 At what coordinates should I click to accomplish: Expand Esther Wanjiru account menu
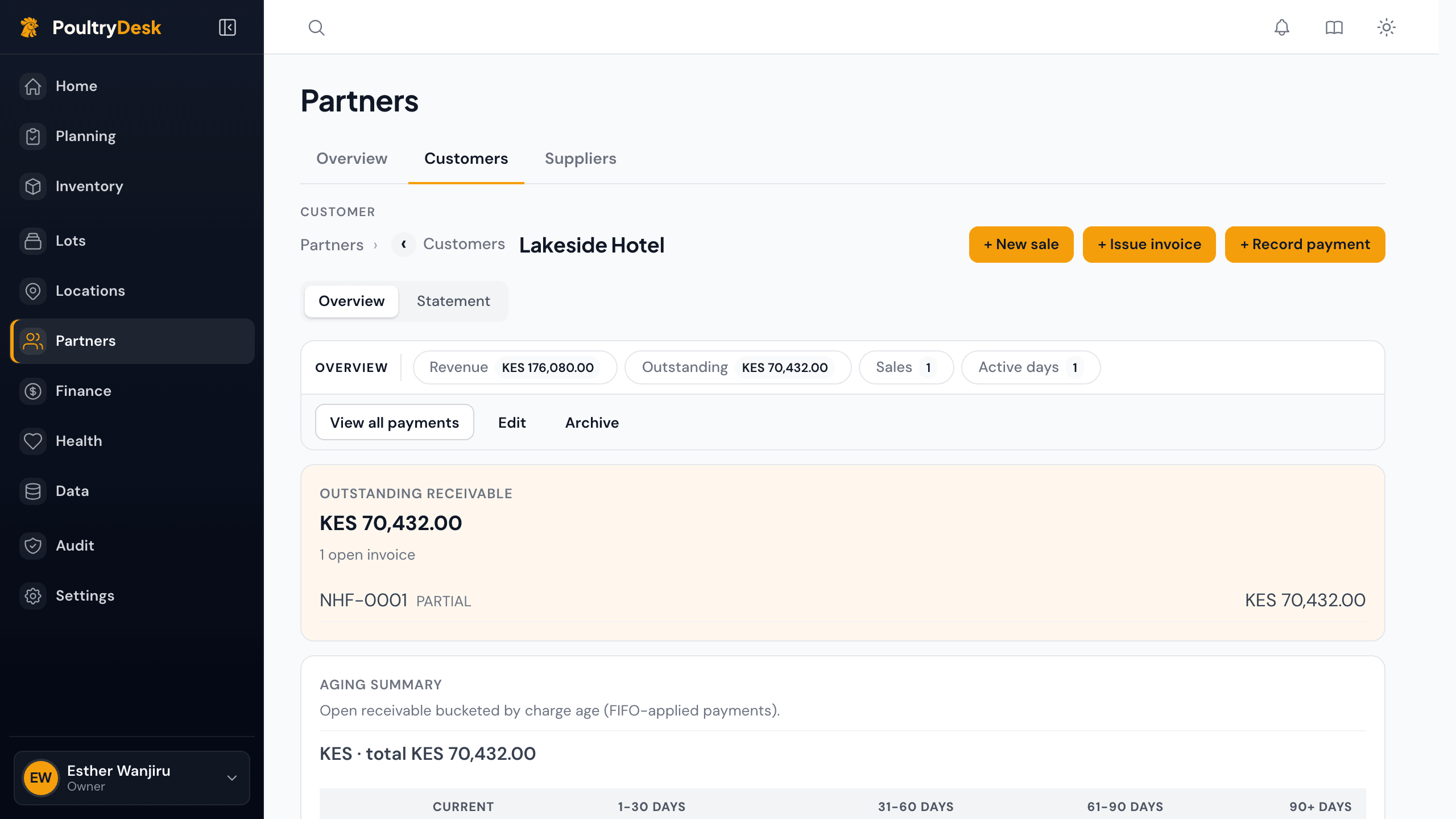pos(132,778)
